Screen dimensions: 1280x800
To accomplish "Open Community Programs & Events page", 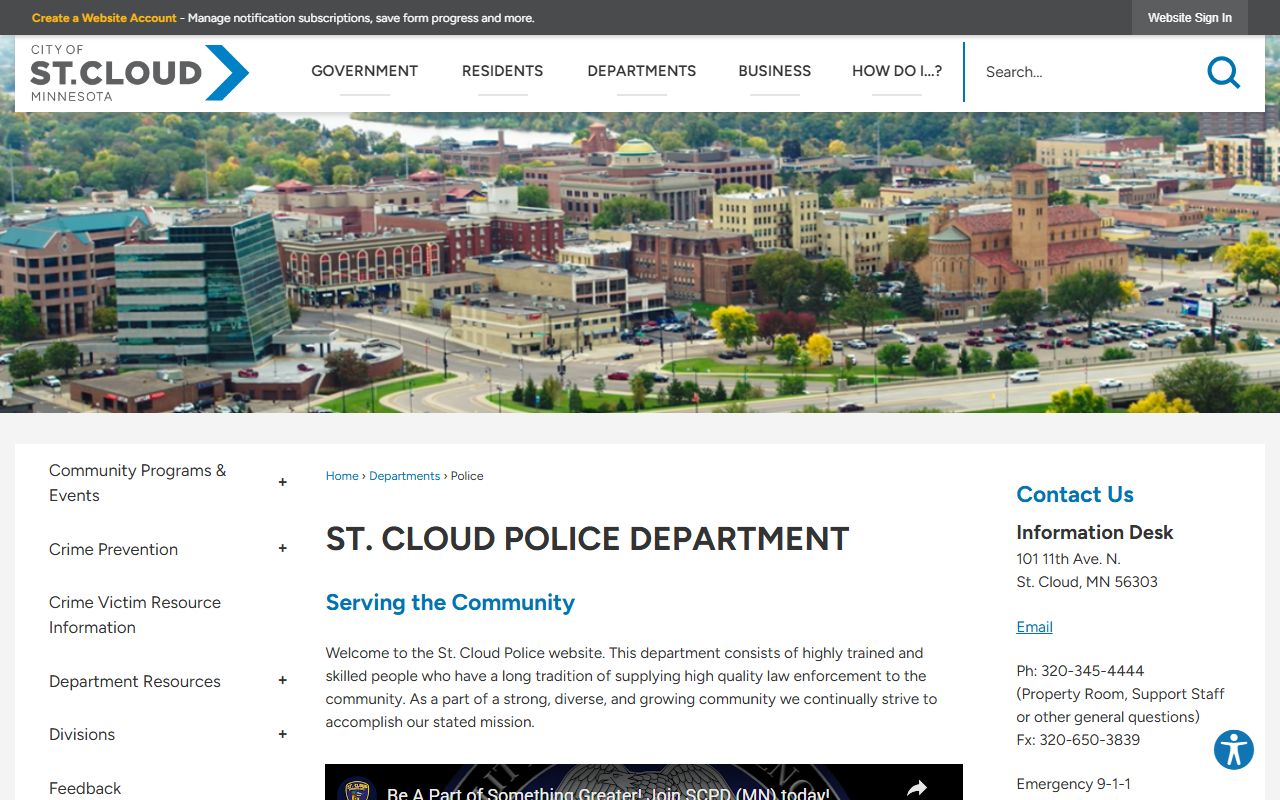I will click(138, 483).
